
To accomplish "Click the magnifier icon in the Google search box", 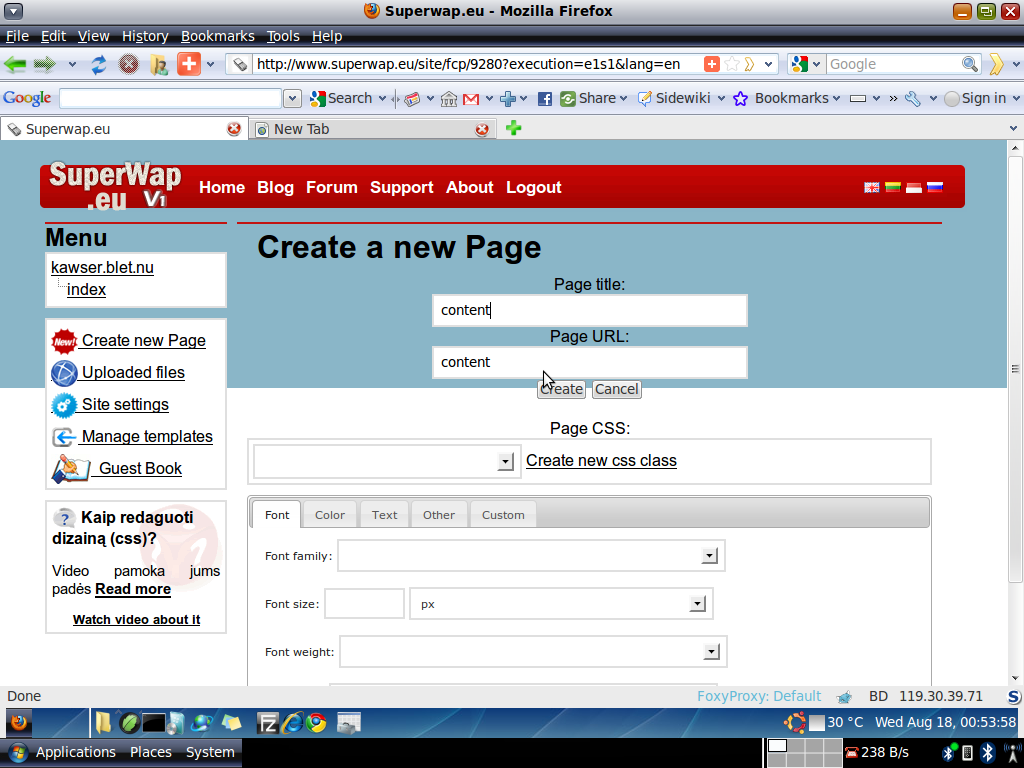I will [x=970, y=64].
